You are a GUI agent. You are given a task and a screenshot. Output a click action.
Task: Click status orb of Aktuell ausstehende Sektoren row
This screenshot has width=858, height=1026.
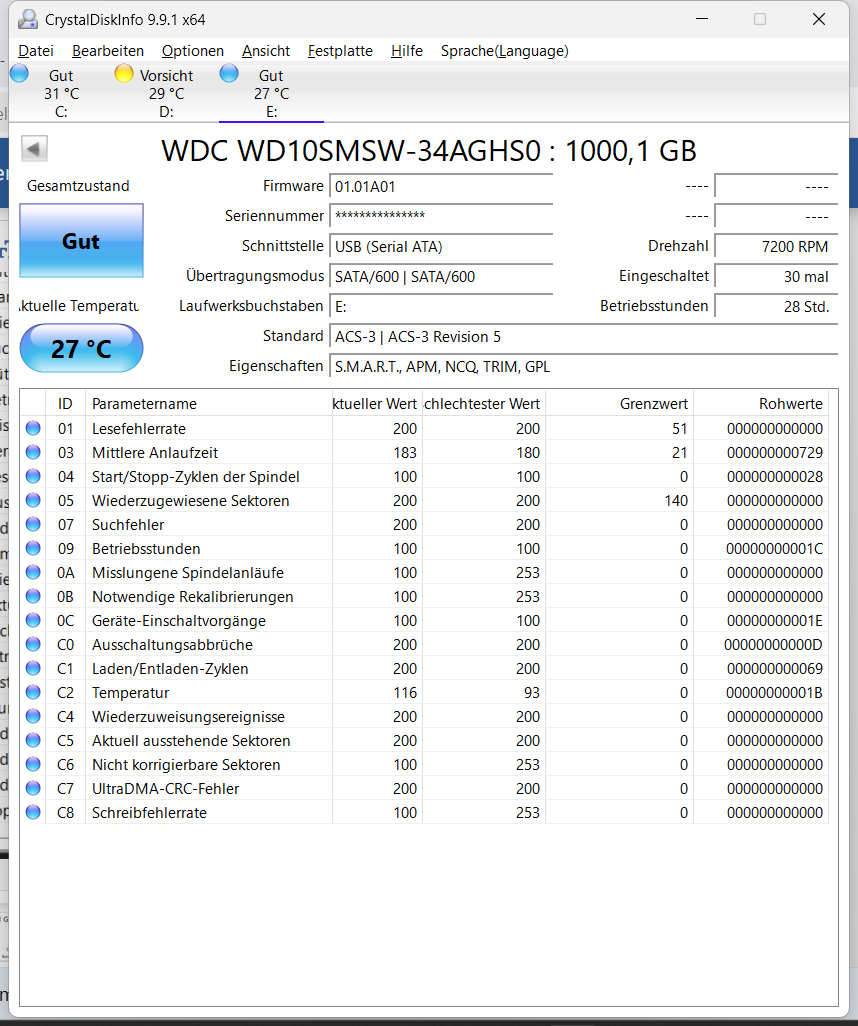tap(33, 740)
